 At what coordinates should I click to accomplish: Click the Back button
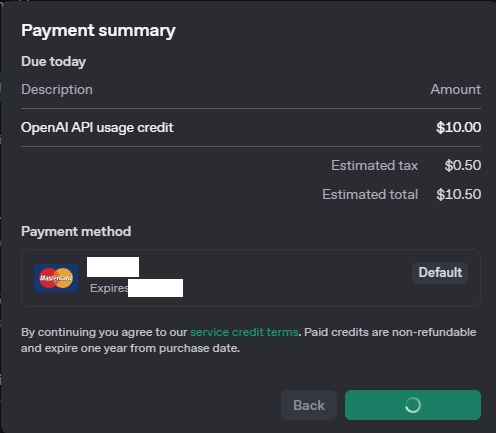309,405
